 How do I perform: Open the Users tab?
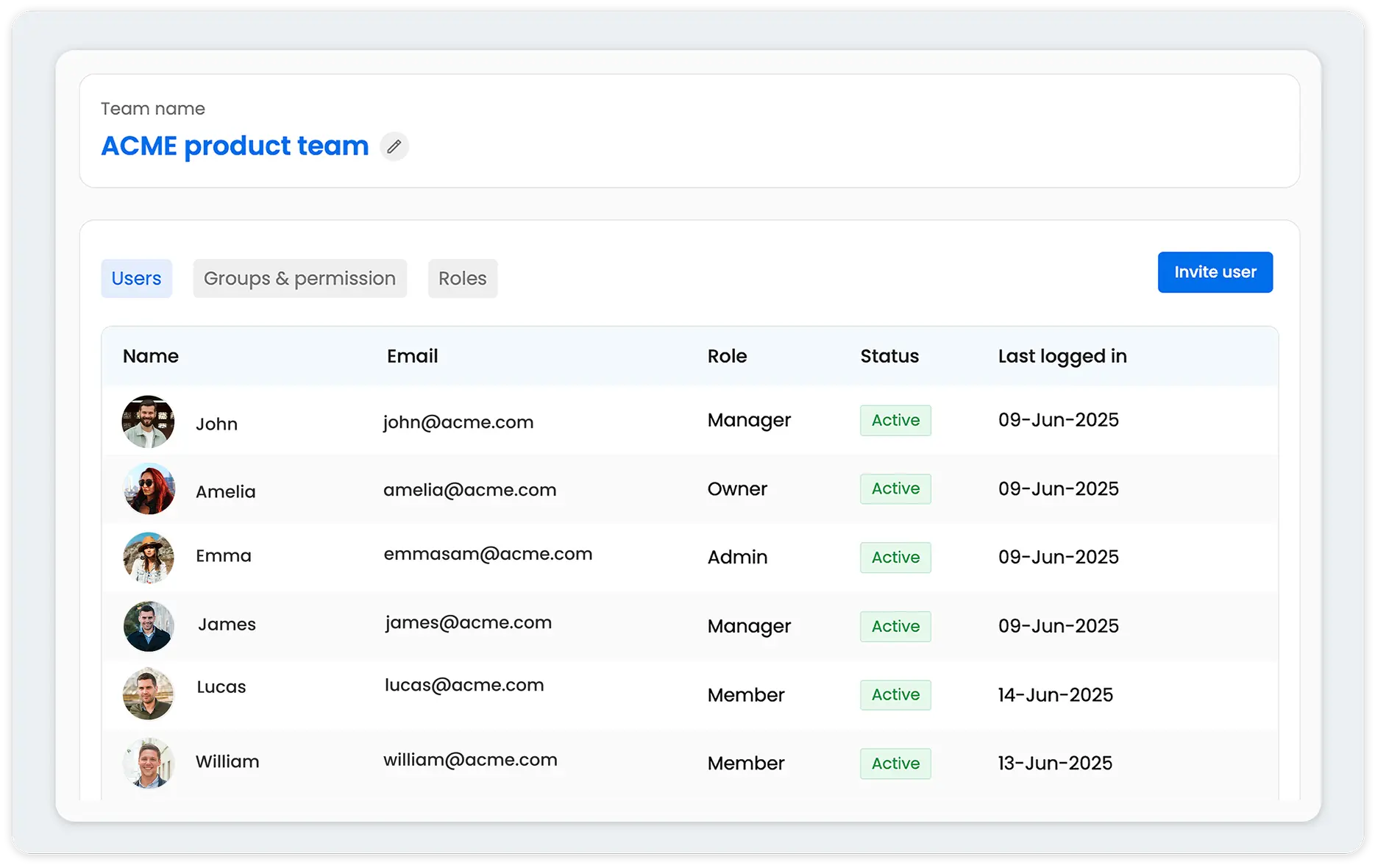(x=136, y=278)
